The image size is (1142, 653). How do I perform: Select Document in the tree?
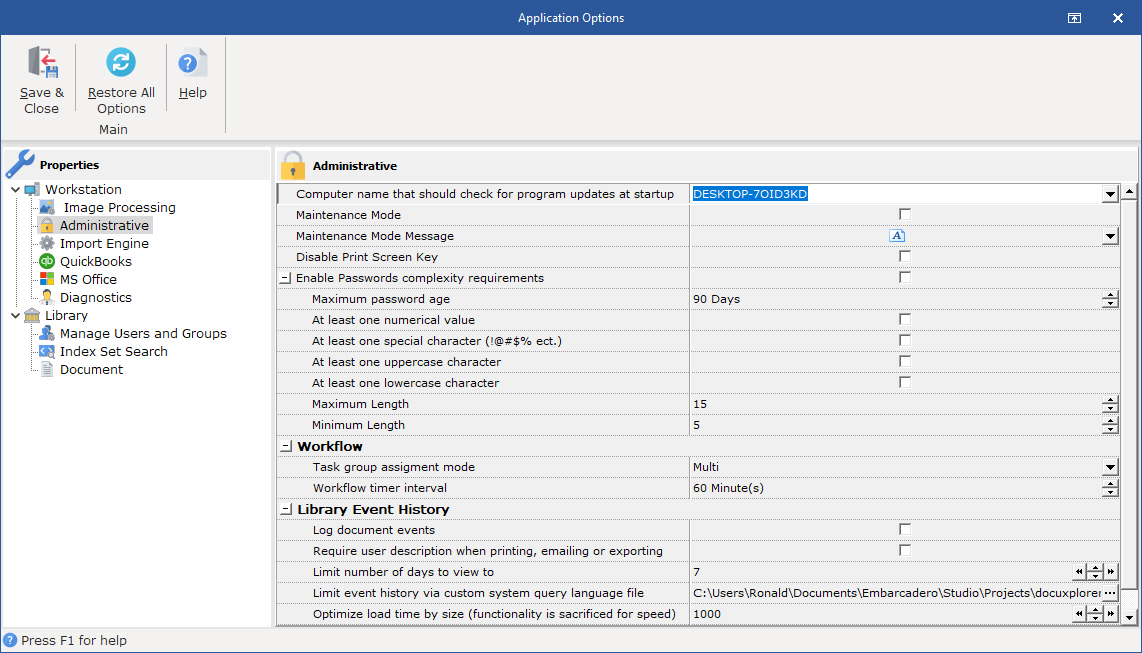point(91,370)
